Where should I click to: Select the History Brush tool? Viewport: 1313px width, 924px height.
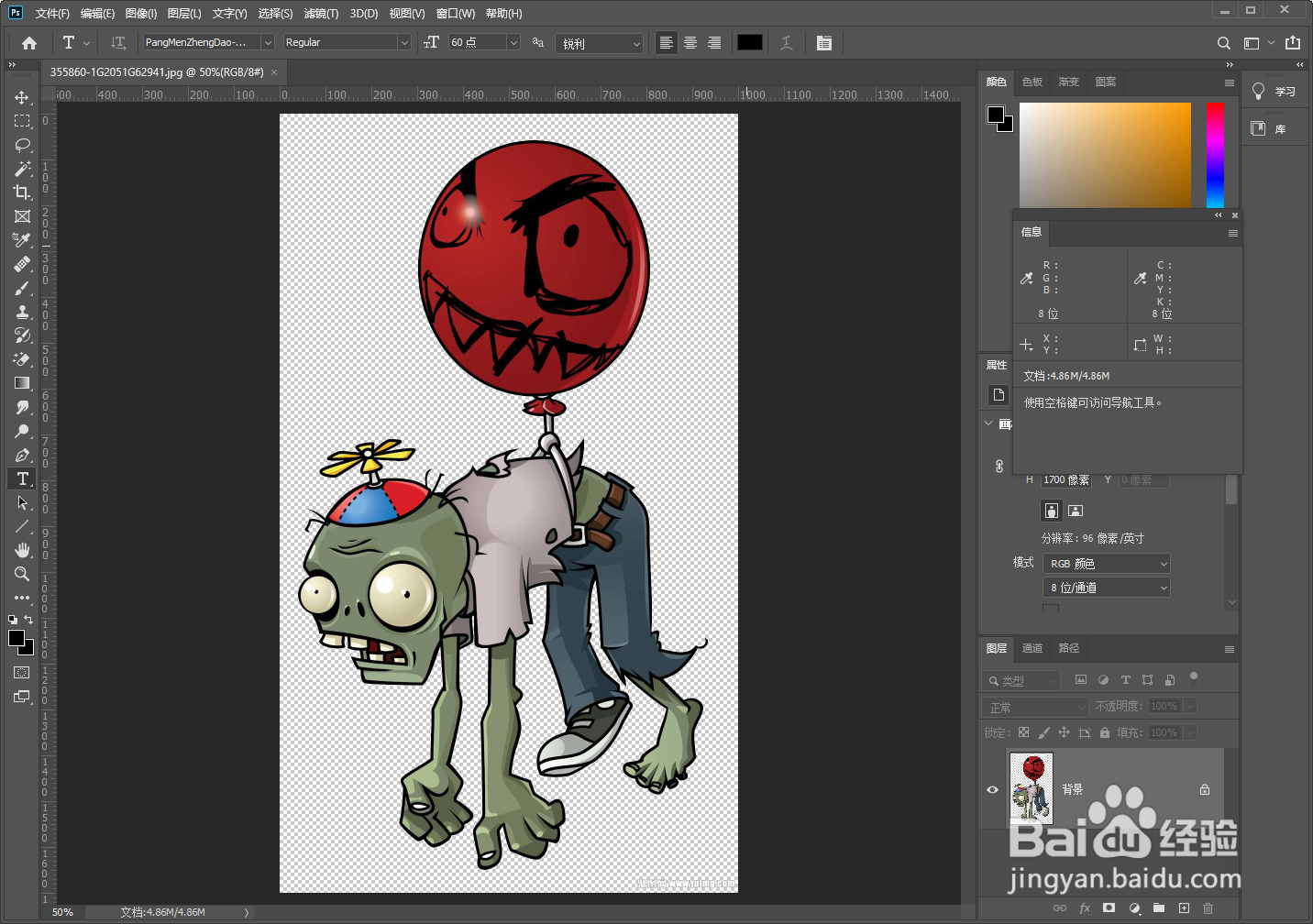point(22,335)
